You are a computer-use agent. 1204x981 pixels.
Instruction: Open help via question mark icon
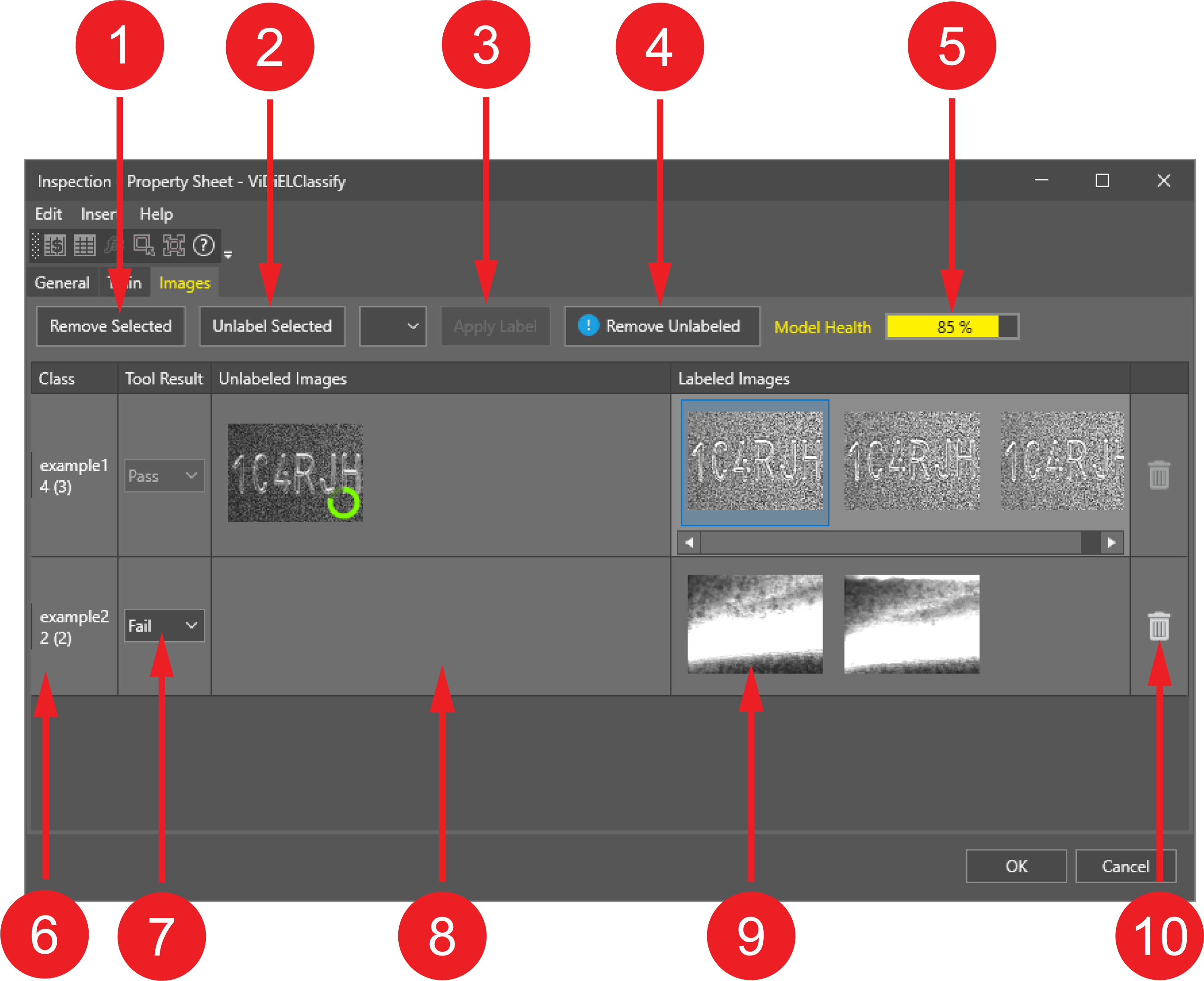(x=204, y=246)
